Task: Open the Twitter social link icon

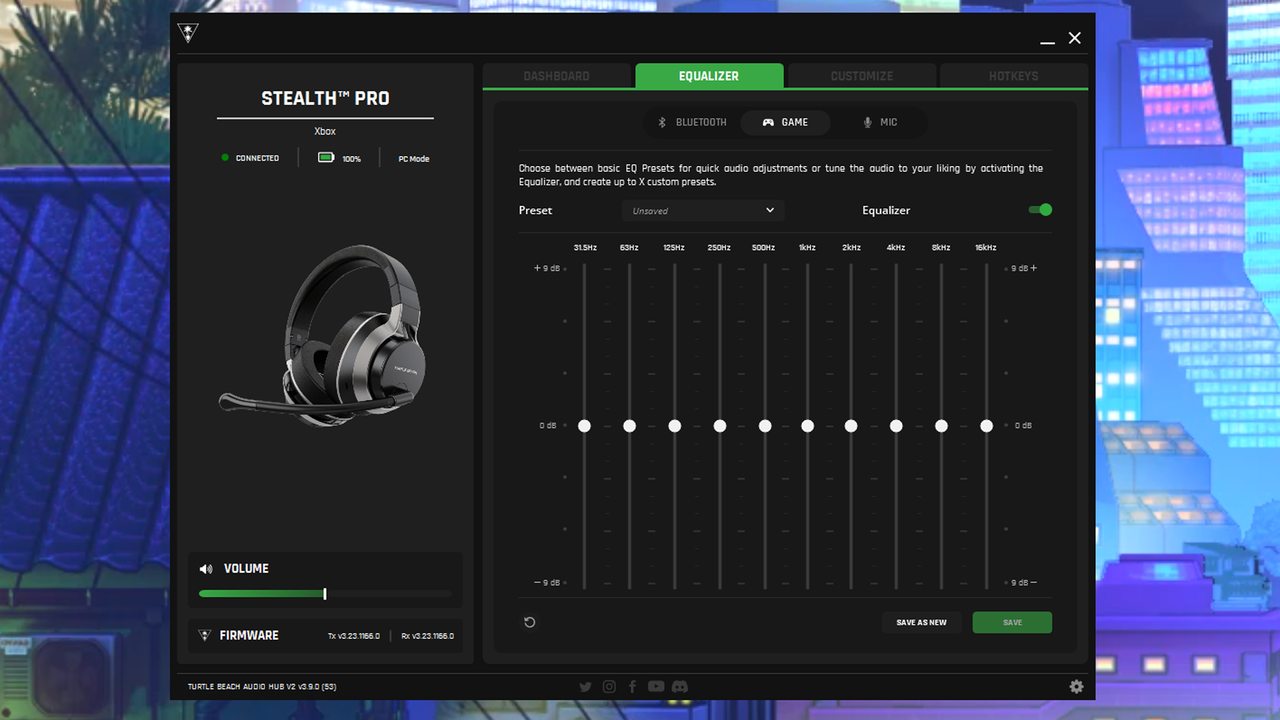Action: [585, 686]
